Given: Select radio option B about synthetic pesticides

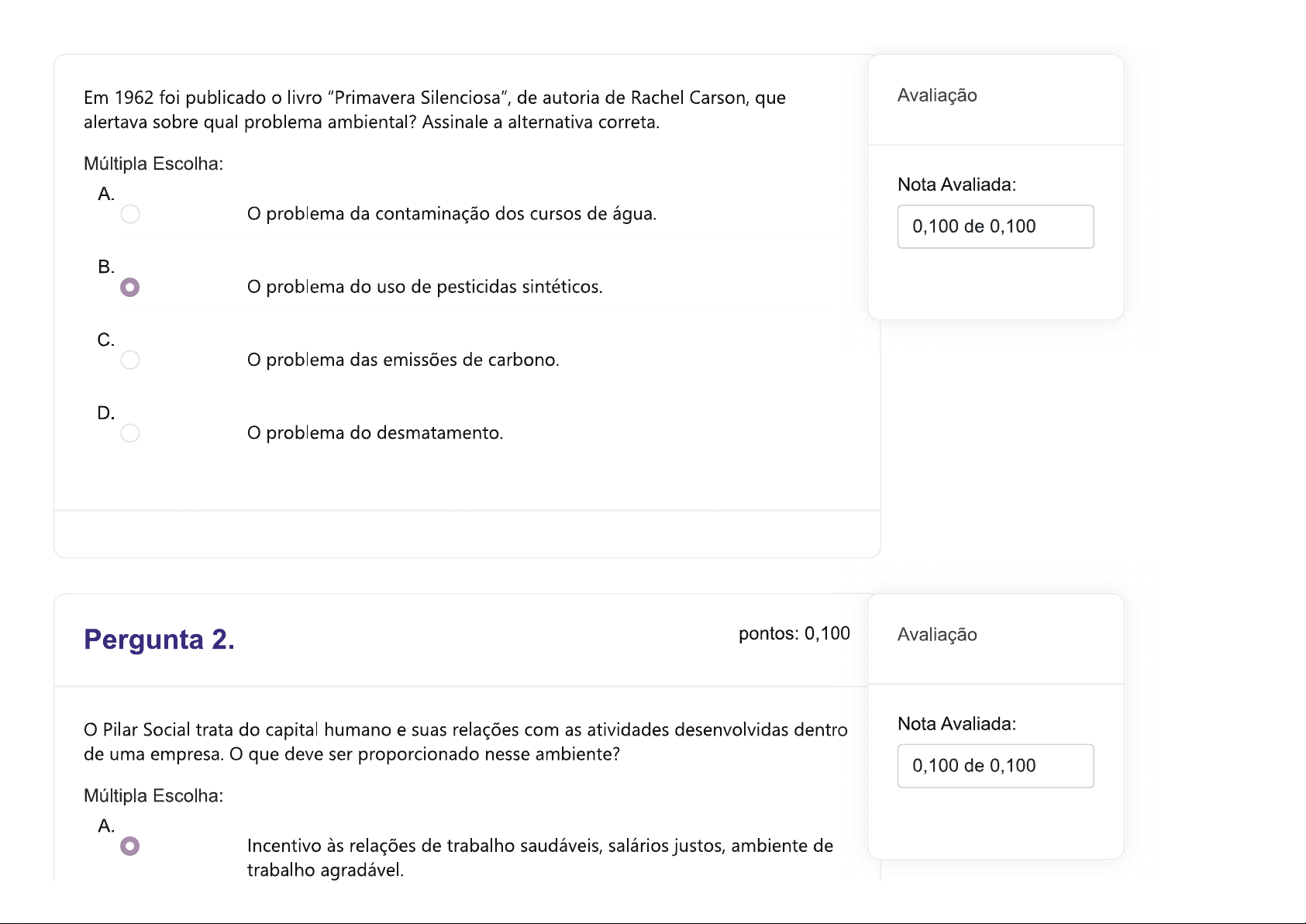Looking at the screenshot, I should (130, 288).
